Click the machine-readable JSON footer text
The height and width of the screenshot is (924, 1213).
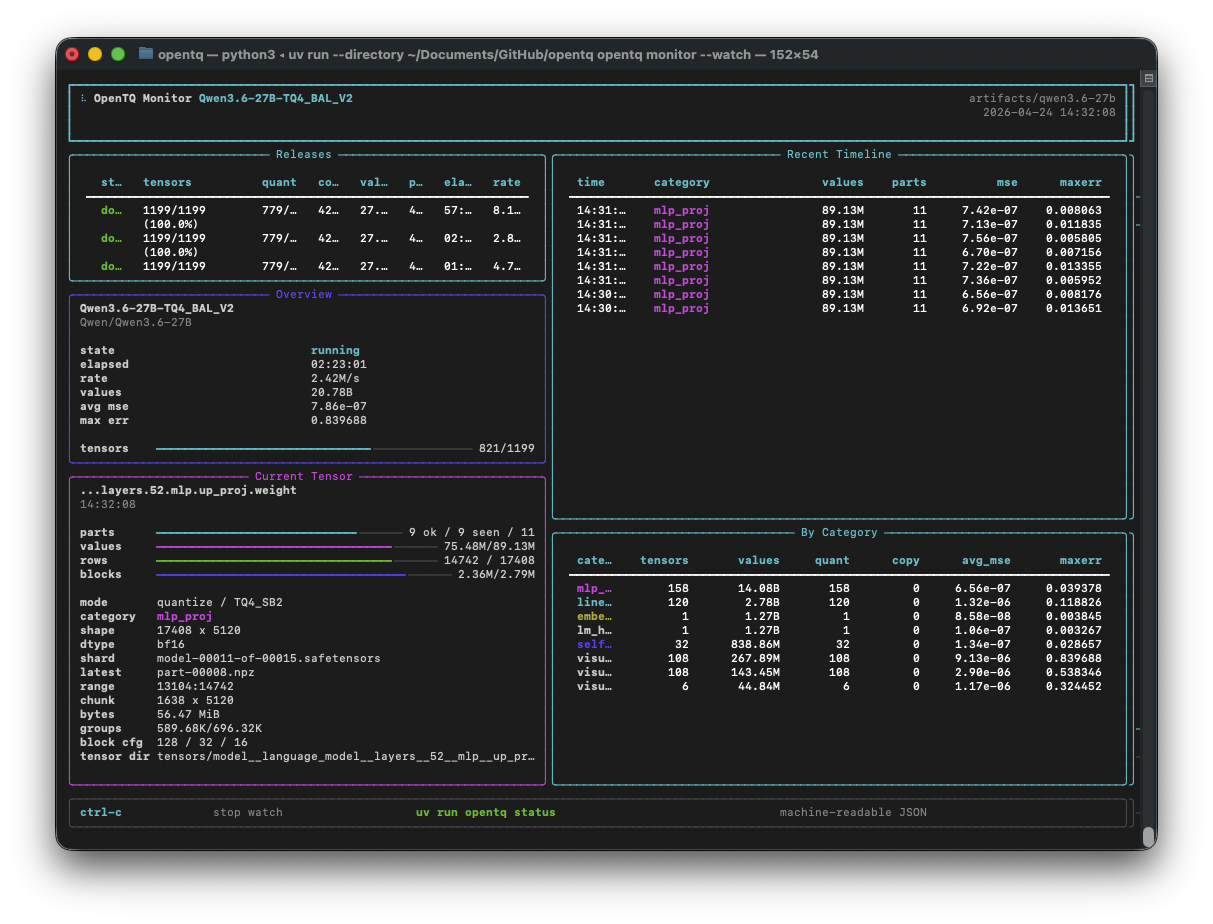pos(853,813)
